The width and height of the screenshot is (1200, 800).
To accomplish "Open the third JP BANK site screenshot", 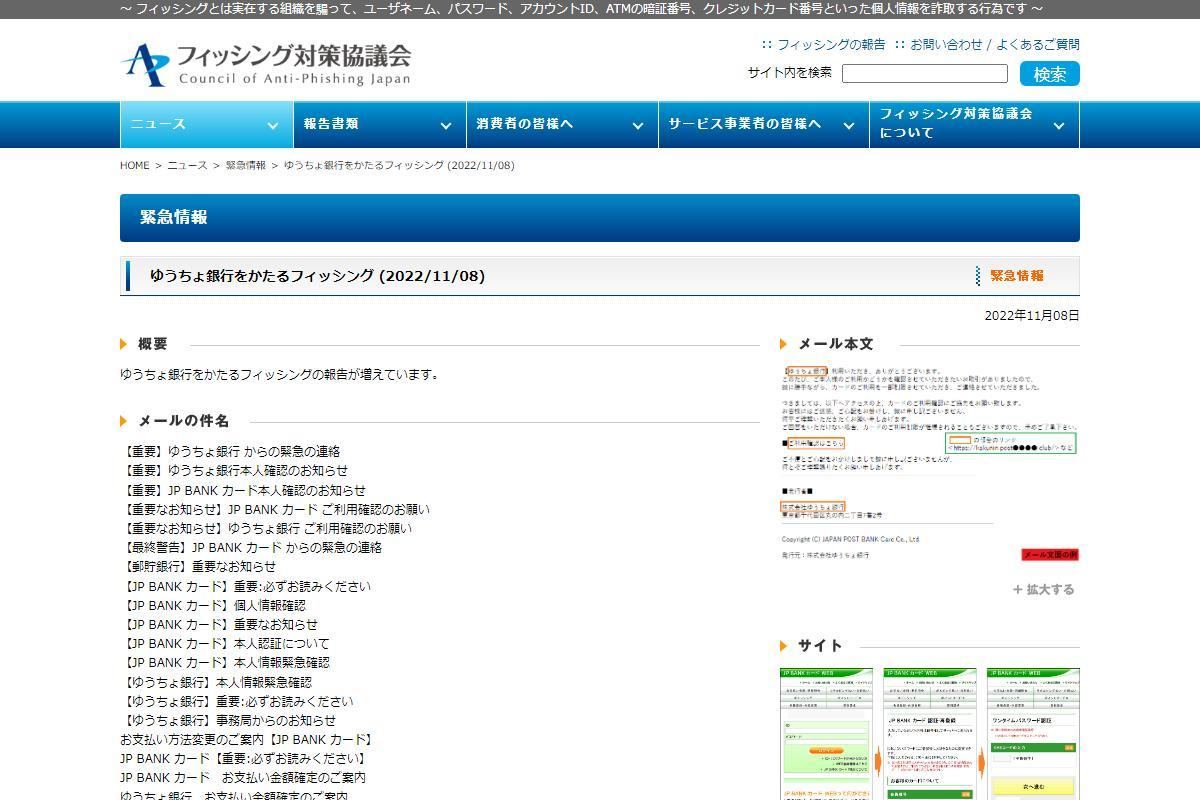I will 1033,734.
